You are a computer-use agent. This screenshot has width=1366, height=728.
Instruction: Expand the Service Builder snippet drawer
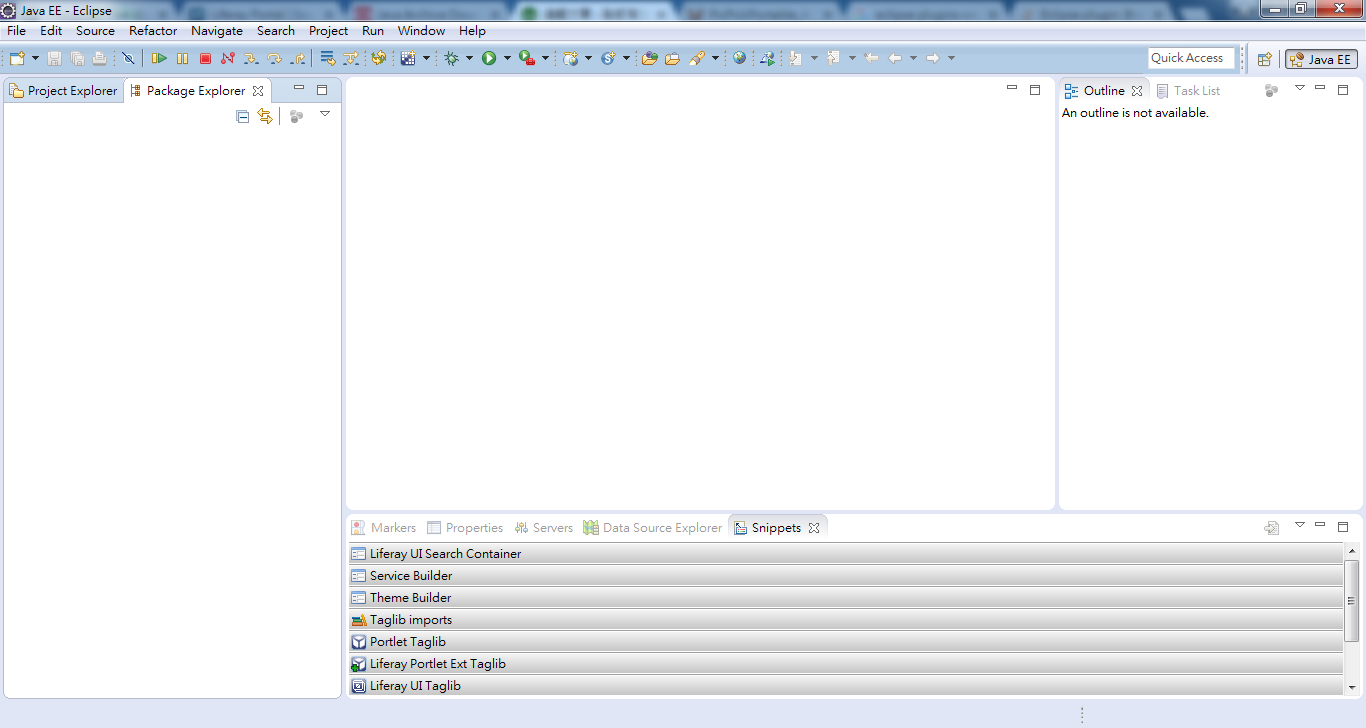coord(845,575)
